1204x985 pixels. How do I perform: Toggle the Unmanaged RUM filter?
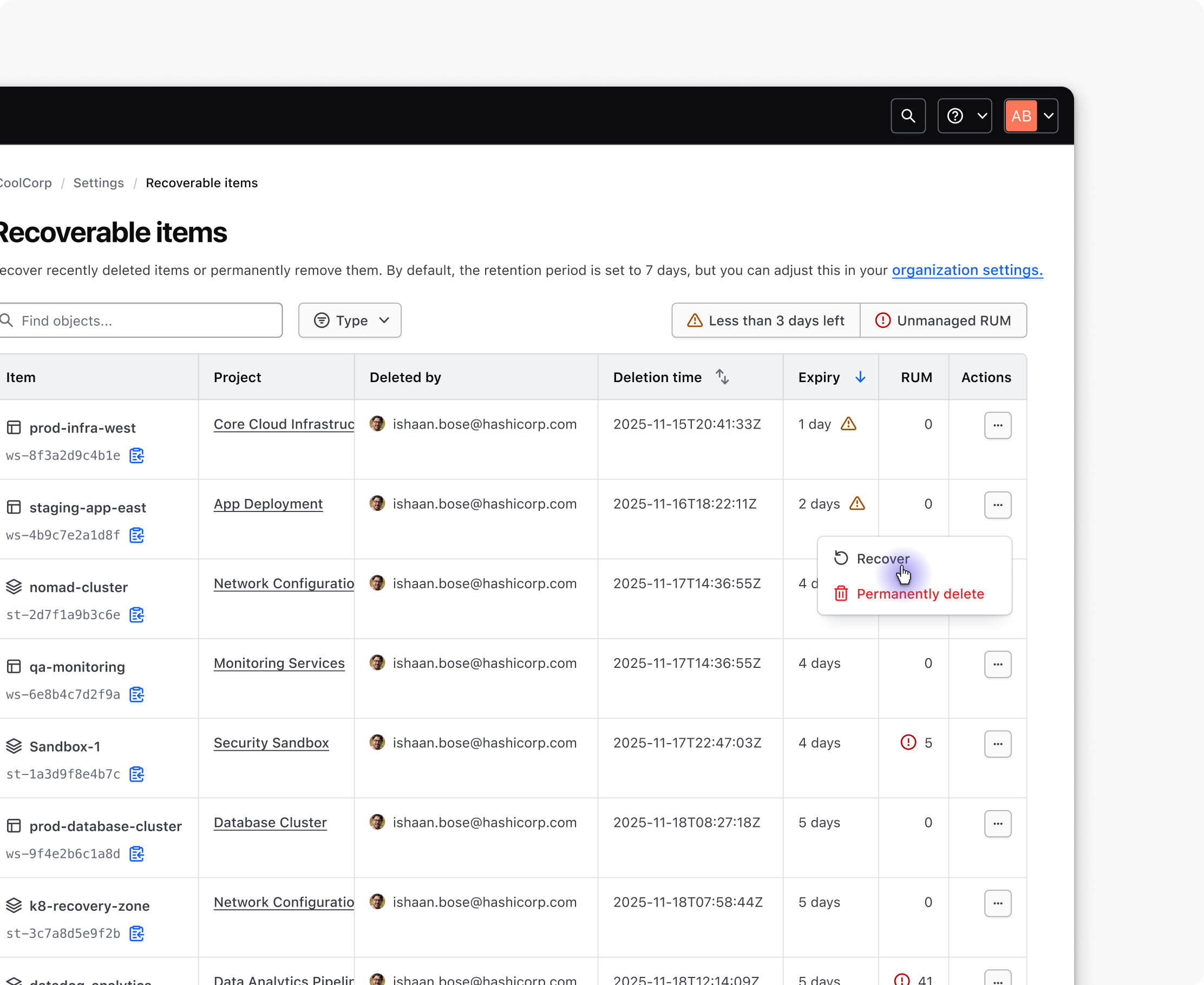(943, 320)
